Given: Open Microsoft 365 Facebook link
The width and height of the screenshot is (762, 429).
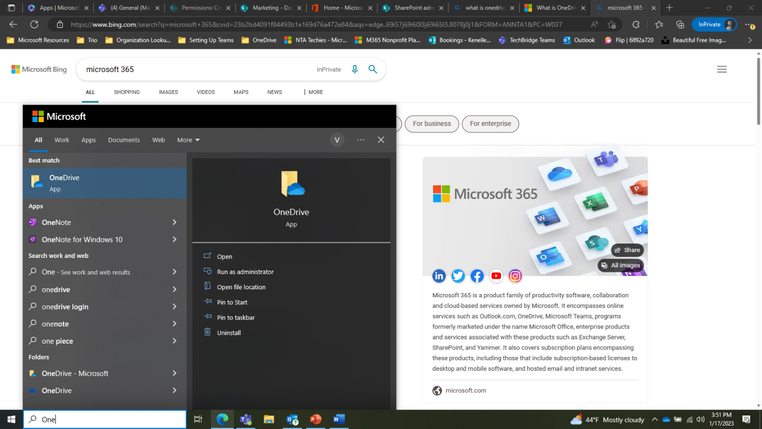Looking at the screenshot, I should click(477, 276).
